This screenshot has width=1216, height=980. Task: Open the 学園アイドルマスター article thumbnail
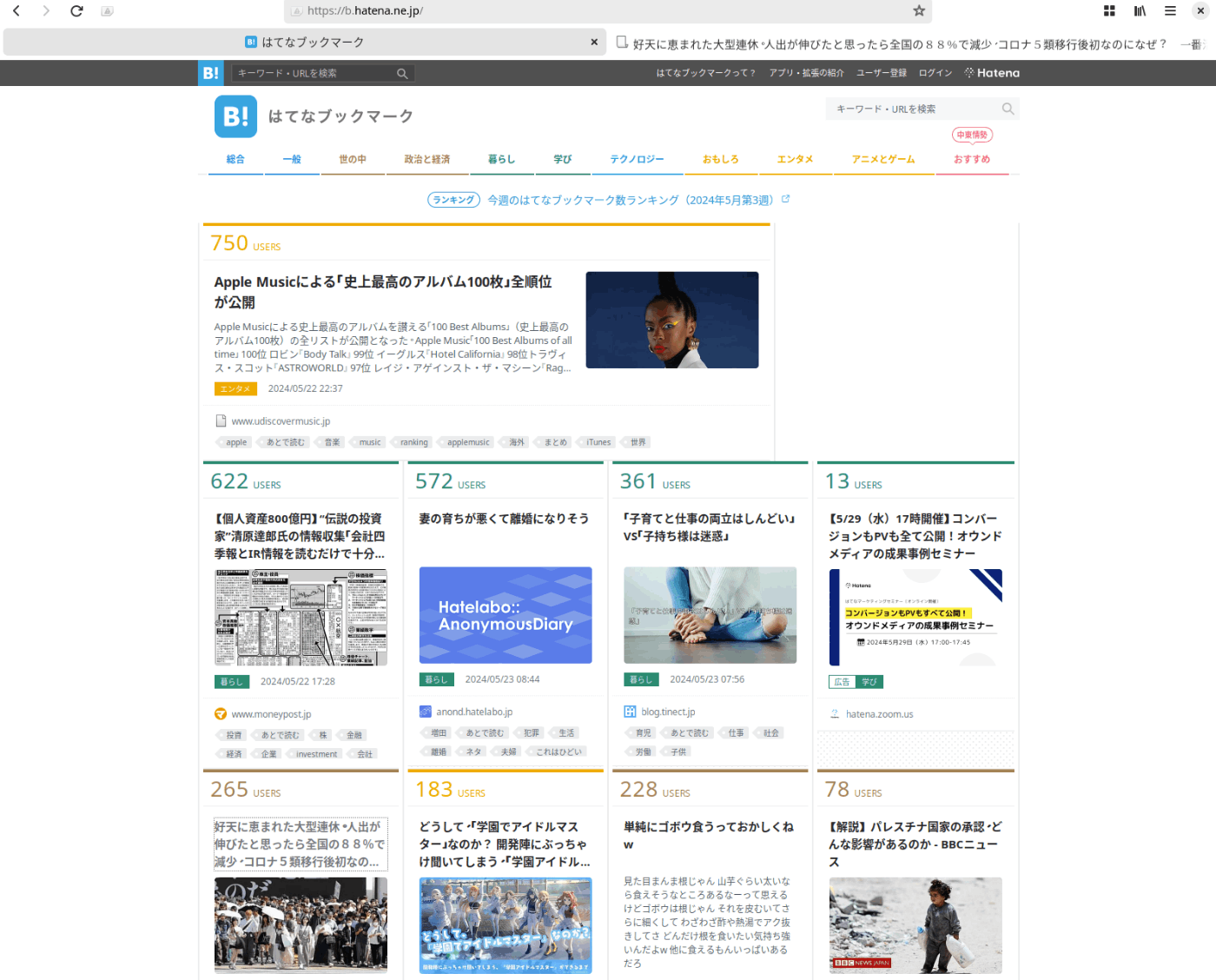(506, 925)
